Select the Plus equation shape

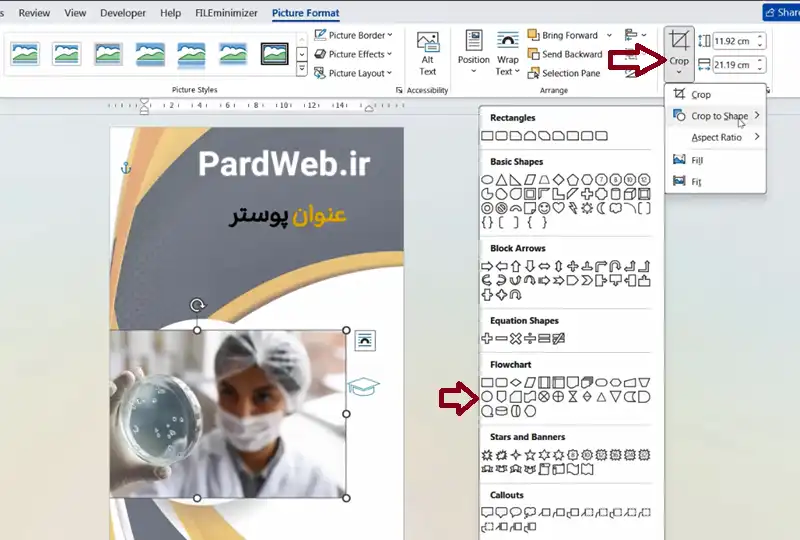point(487,338)
